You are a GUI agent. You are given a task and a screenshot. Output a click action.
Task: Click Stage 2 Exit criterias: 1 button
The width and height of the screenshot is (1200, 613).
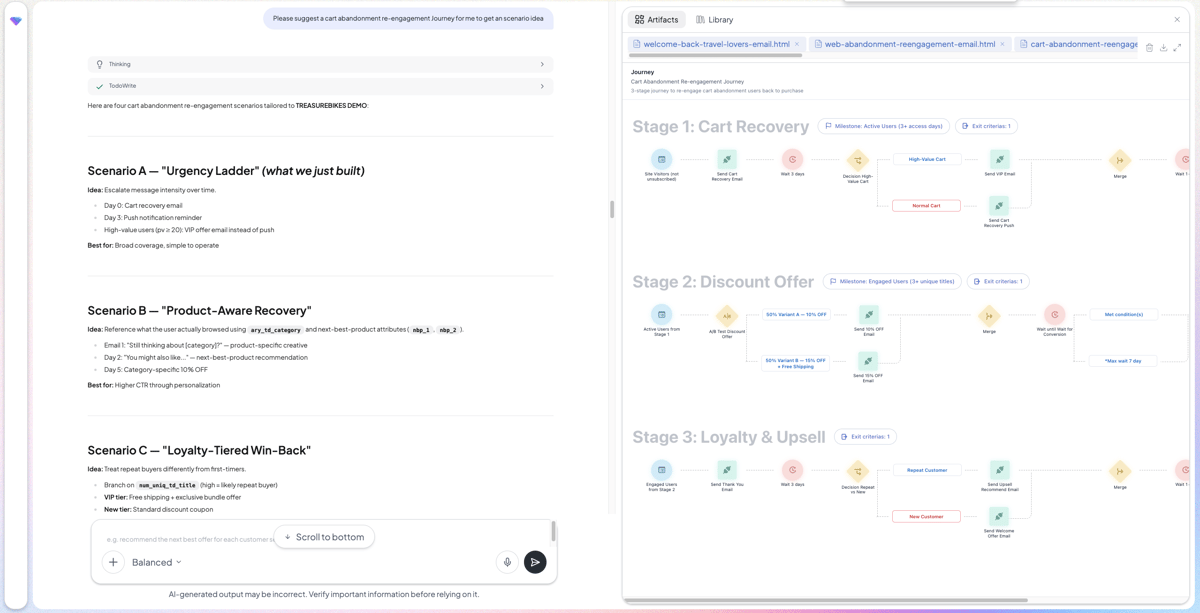pyautogui.click(x=998, y=281)
